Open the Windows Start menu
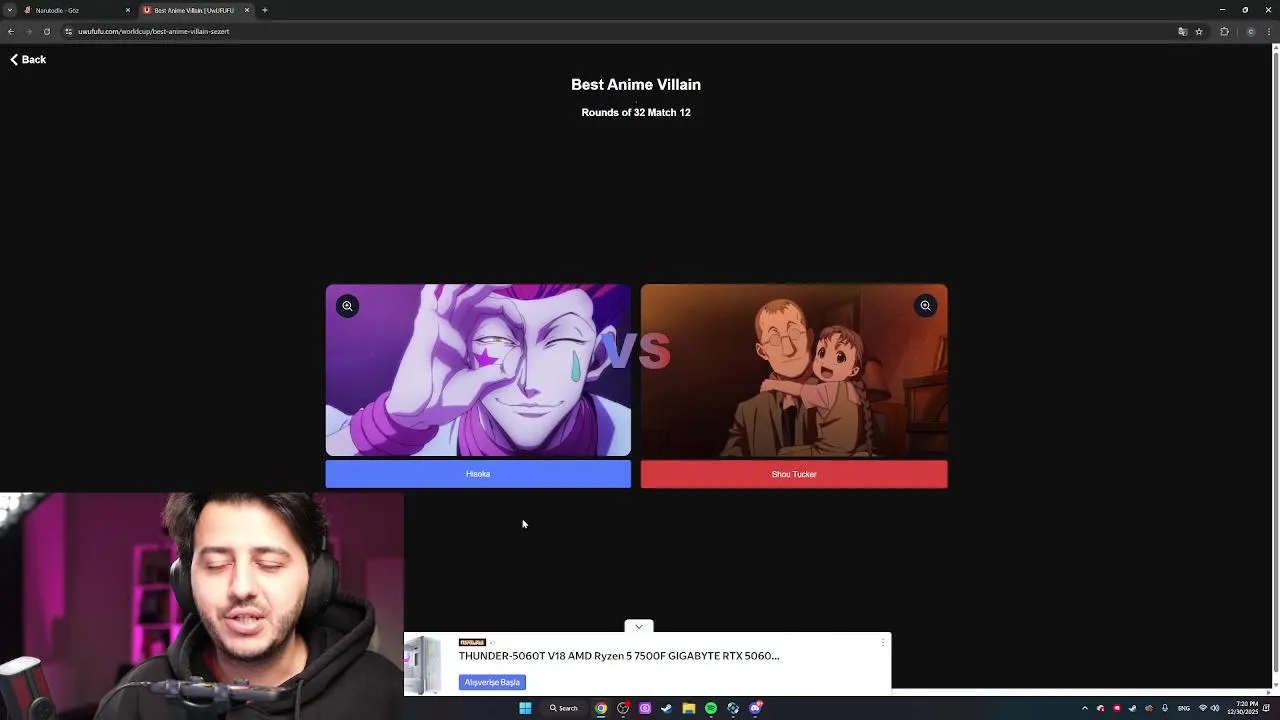Viewport: 1280px width, 720px height. point(525,708)
